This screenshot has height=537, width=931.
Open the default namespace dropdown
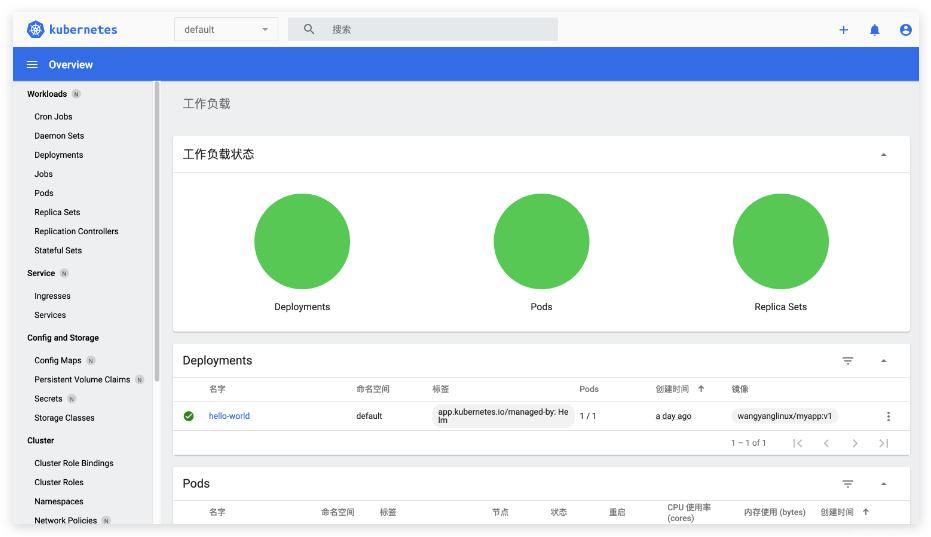click(226, 29)
